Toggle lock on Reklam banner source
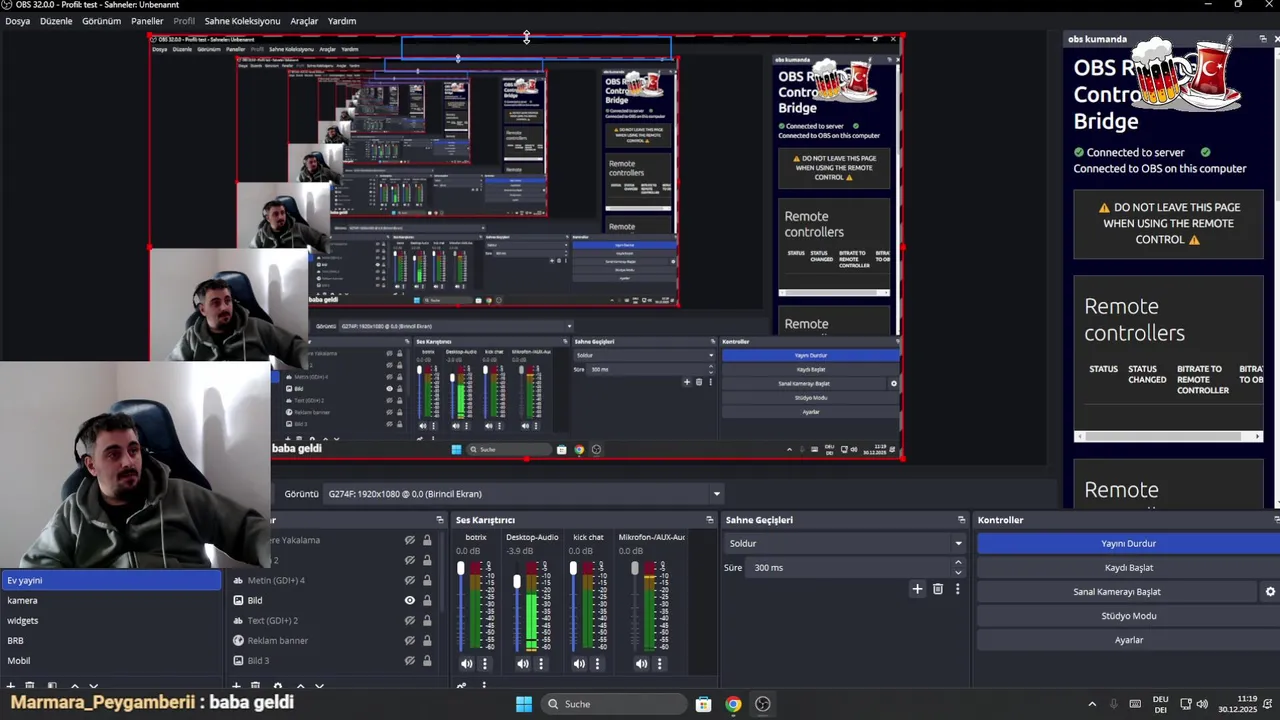Screen dimensions: 1280x720 (427, 640)
